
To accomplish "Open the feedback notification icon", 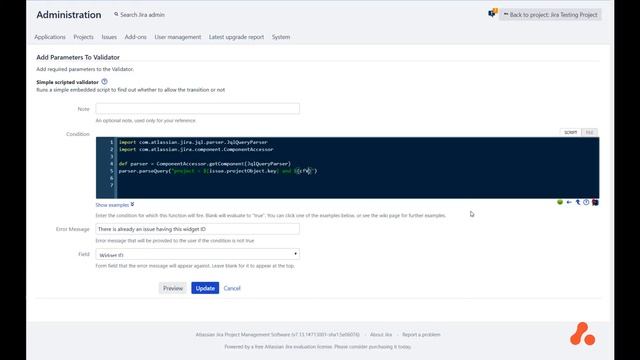I will [493, 13].
